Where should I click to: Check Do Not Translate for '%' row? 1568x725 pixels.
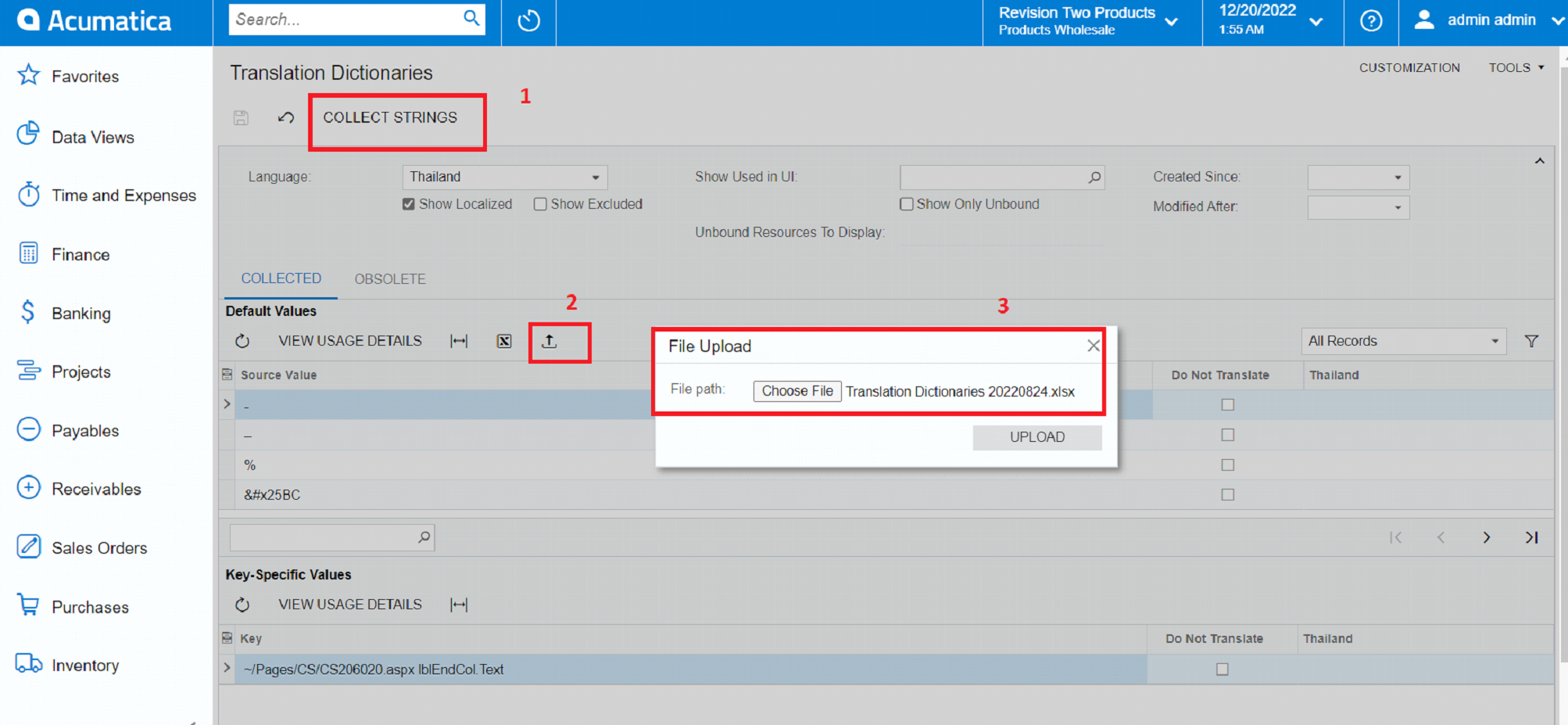[x=1228, y=465]
